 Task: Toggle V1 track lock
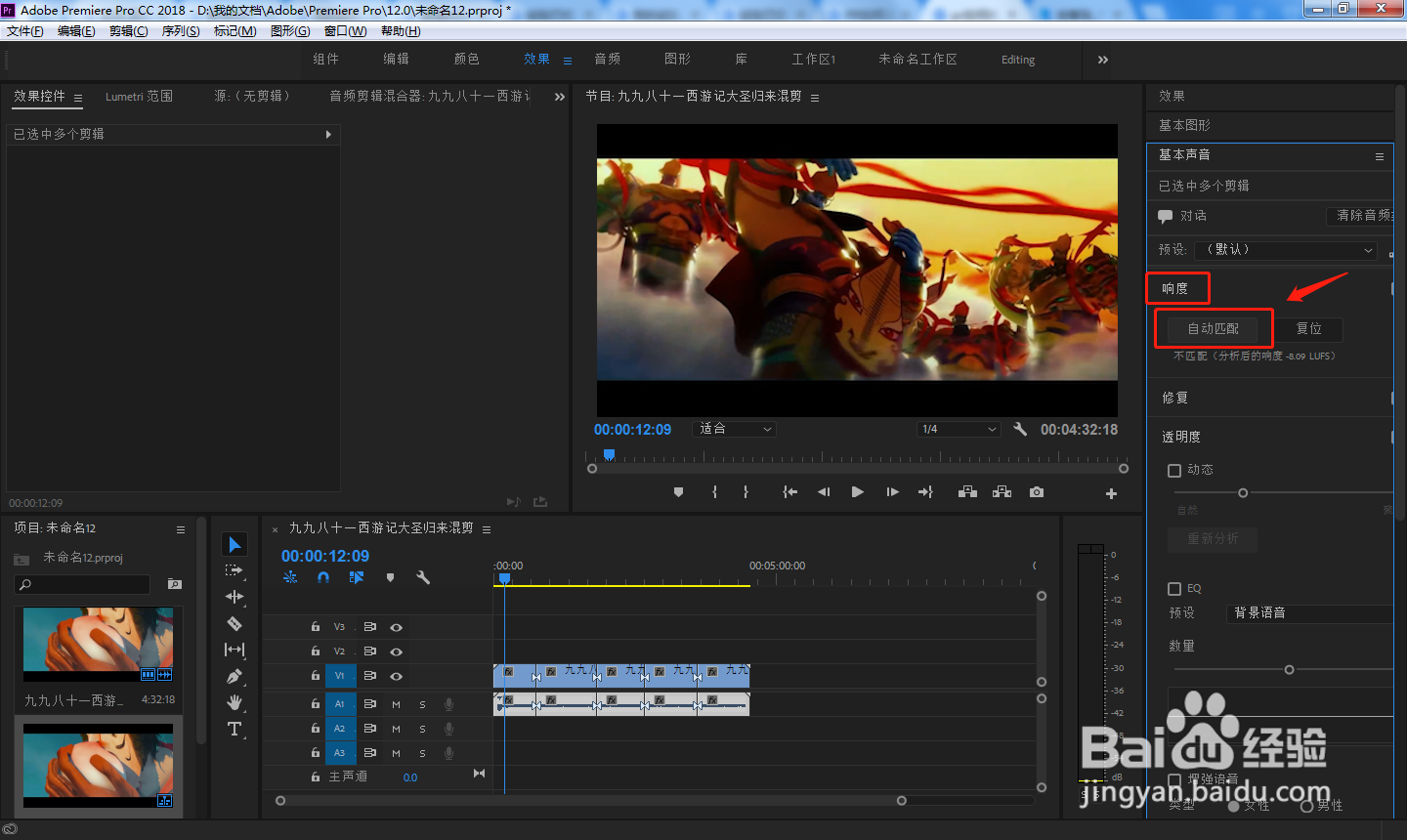point(316,675)
